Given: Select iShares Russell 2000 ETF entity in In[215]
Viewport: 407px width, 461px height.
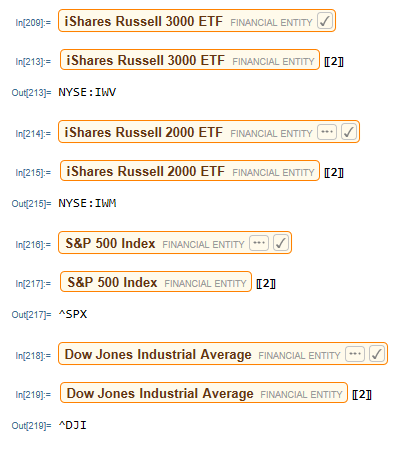Looking at the screenshot, I should tap(190, 171).
